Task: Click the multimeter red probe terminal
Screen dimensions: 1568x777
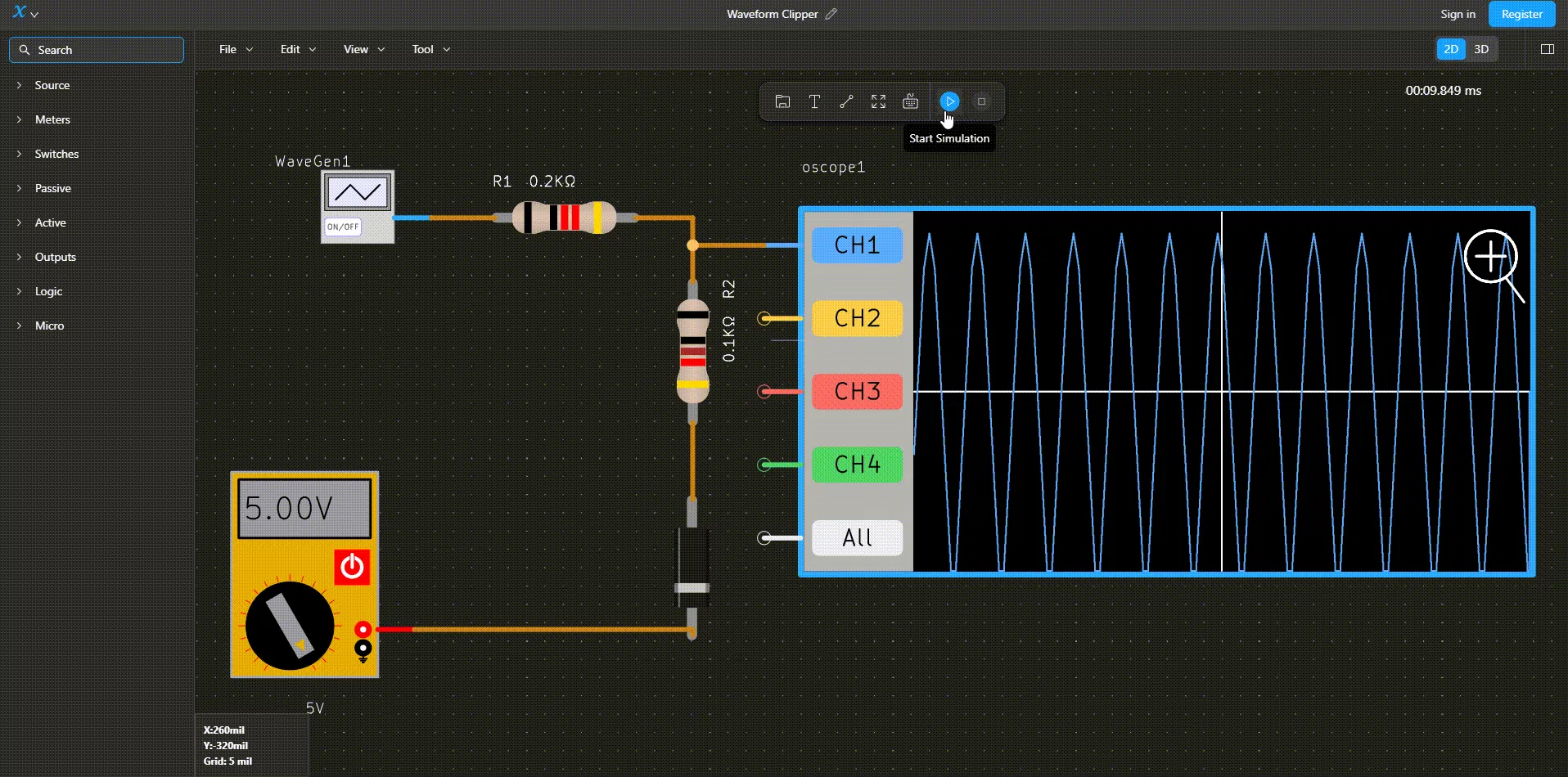Action: coord(363,629)
